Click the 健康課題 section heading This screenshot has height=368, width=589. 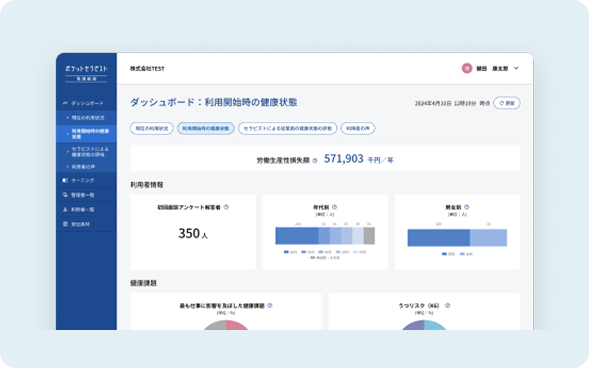coord(143,283)
